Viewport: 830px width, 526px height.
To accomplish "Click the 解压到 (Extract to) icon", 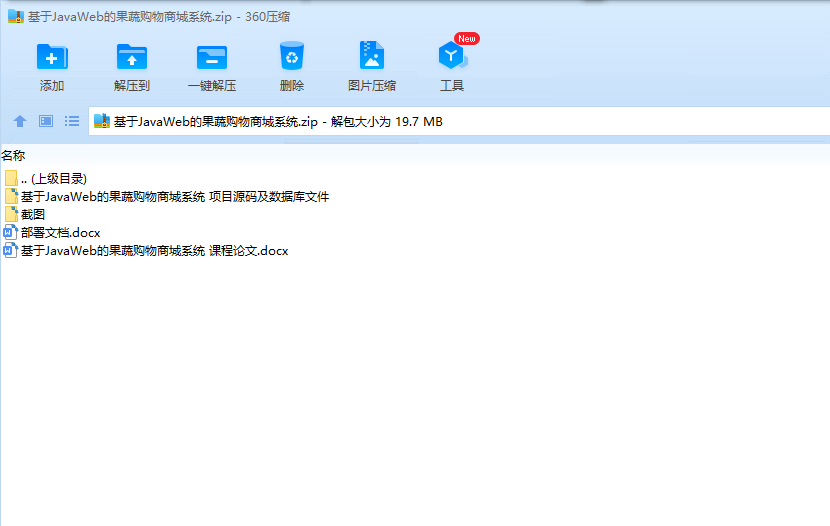I will pyautogui.click(x=132, y=57).
